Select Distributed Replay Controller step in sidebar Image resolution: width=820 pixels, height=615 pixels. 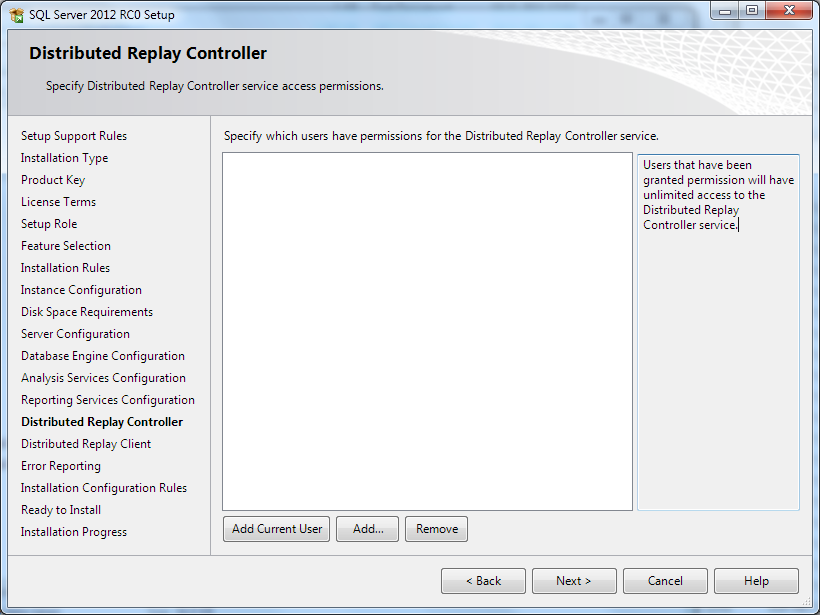[x=102, y=422]
